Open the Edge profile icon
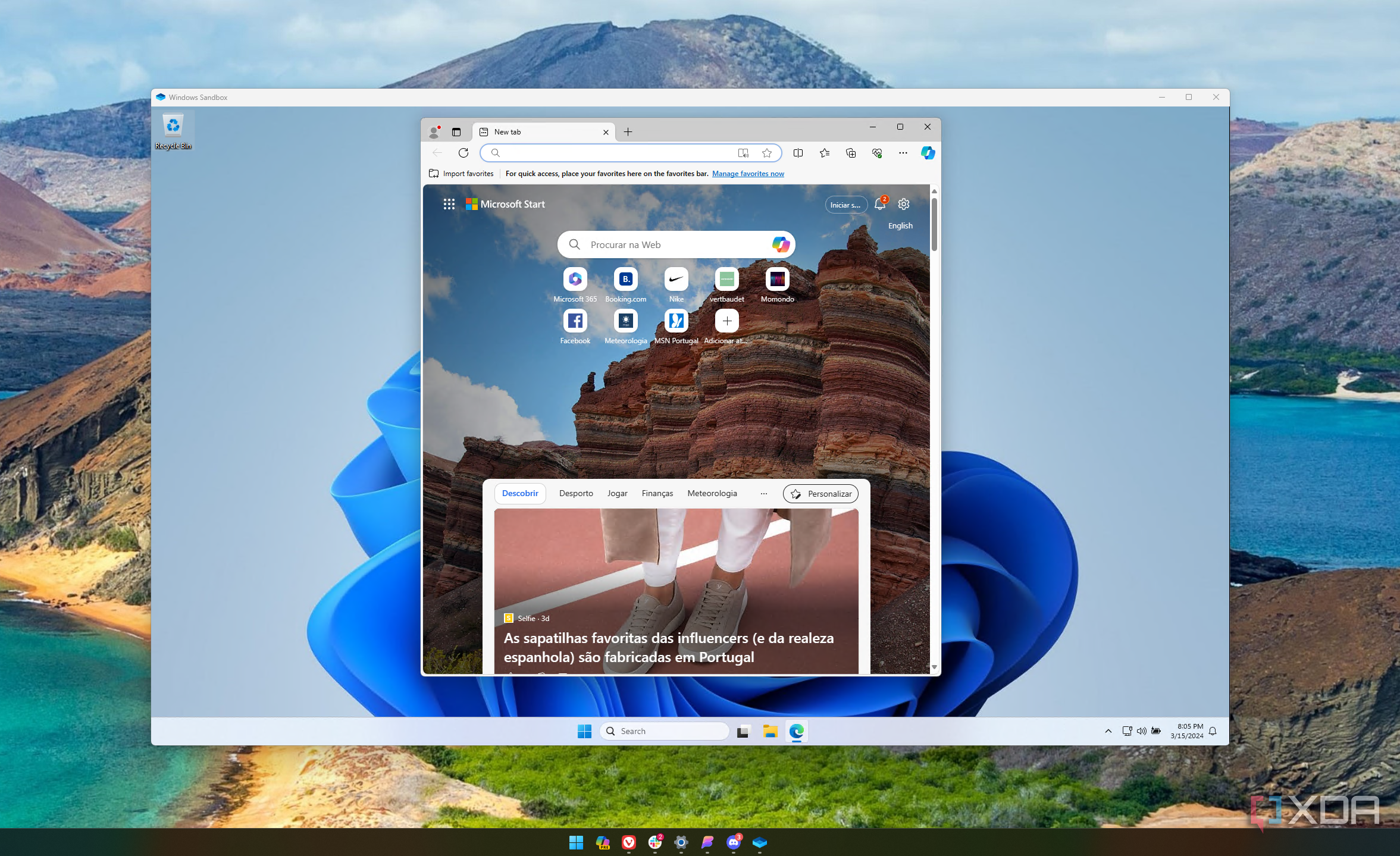This screenshot has height=856, width=1400. coord(434,131)
